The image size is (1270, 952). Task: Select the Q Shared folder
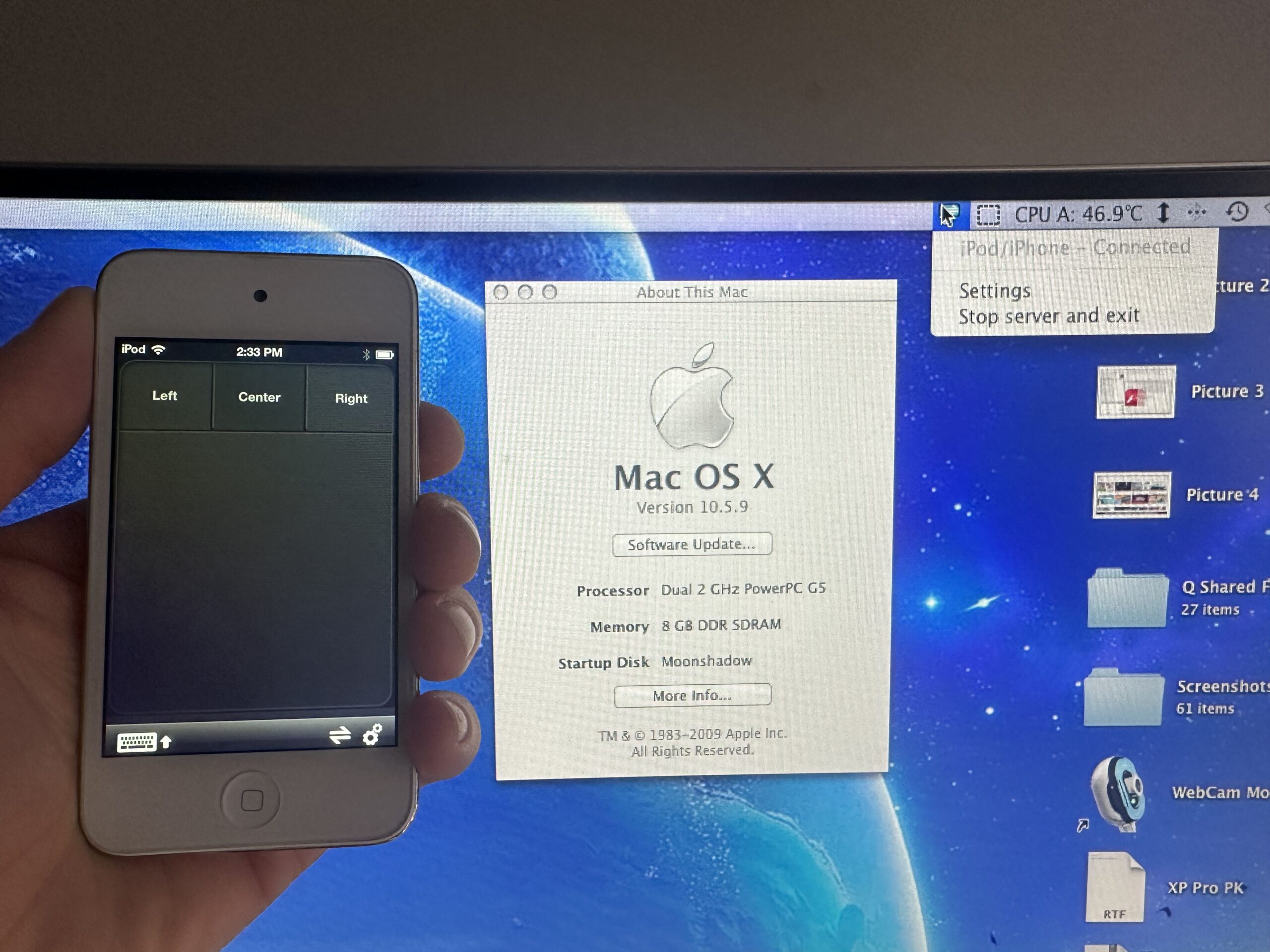1127,598
